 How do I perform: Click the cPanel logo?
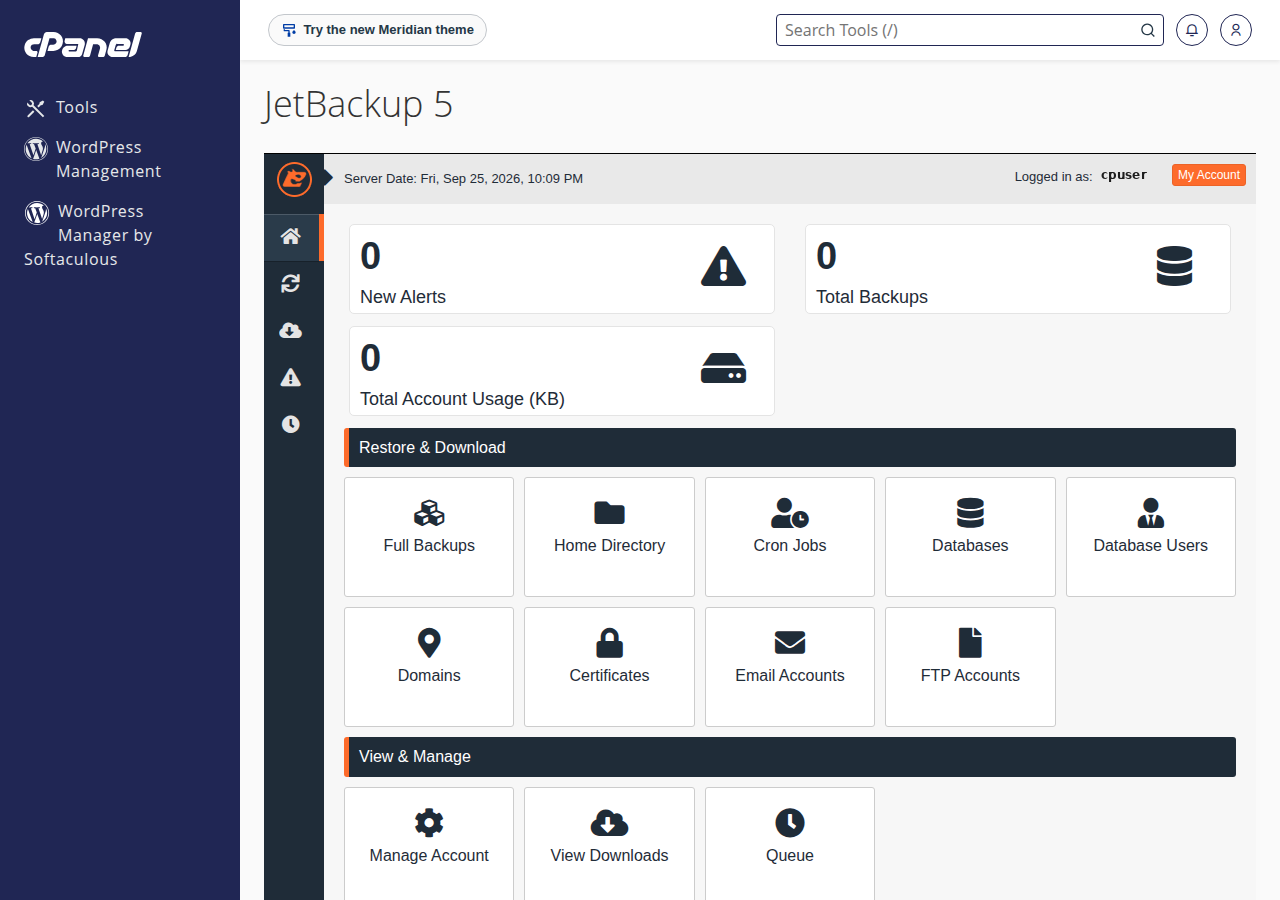pos(82,45)
